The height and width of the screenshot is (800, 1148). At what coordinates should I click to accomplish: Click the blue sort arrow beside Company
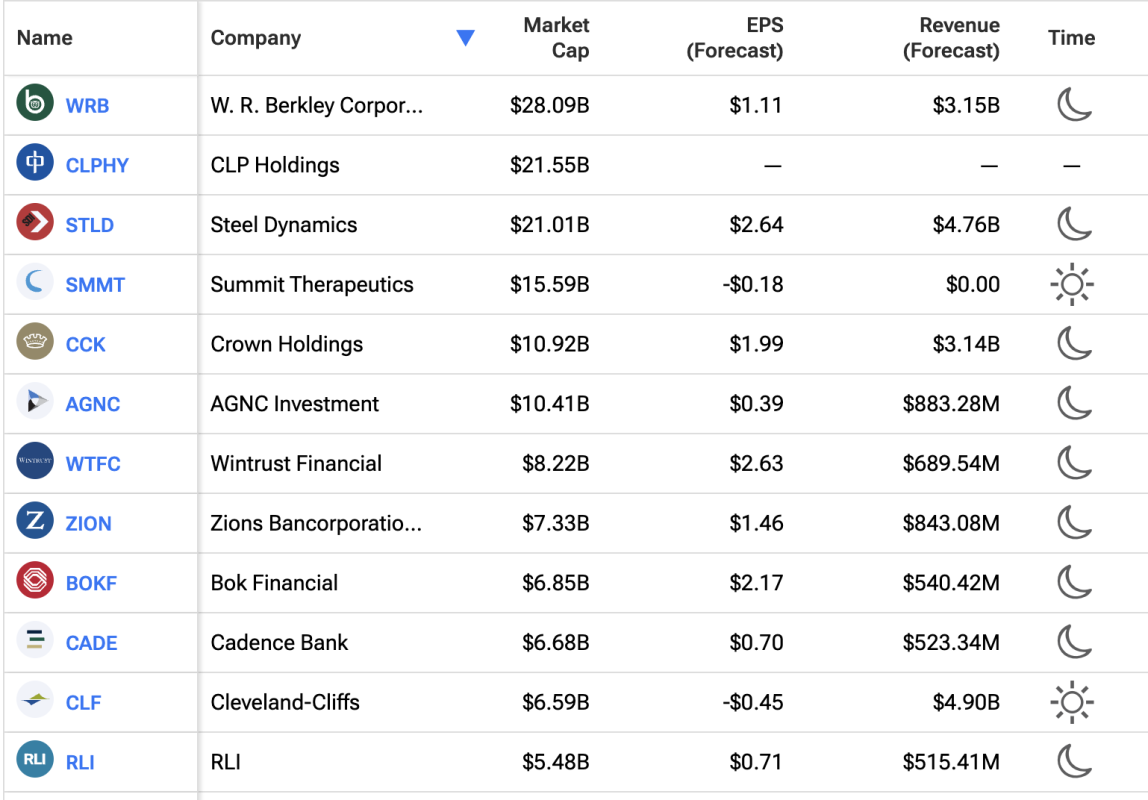pyautogui.click(x=465, y=38)
